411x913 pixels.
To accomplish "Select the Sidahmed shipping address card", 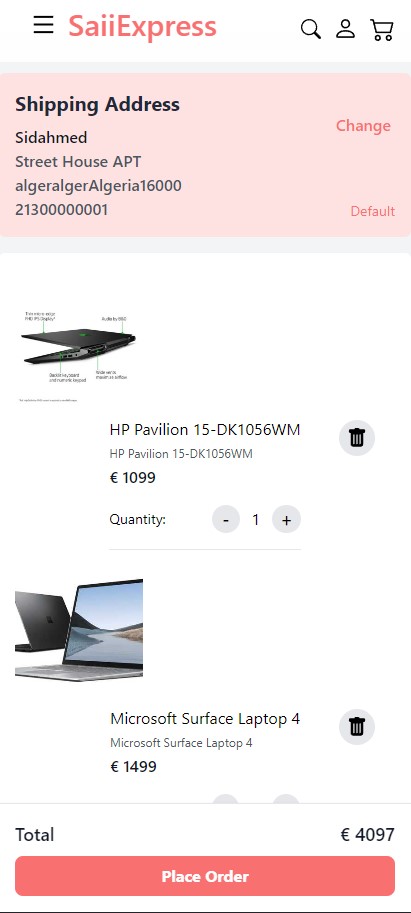I will 206,155.
